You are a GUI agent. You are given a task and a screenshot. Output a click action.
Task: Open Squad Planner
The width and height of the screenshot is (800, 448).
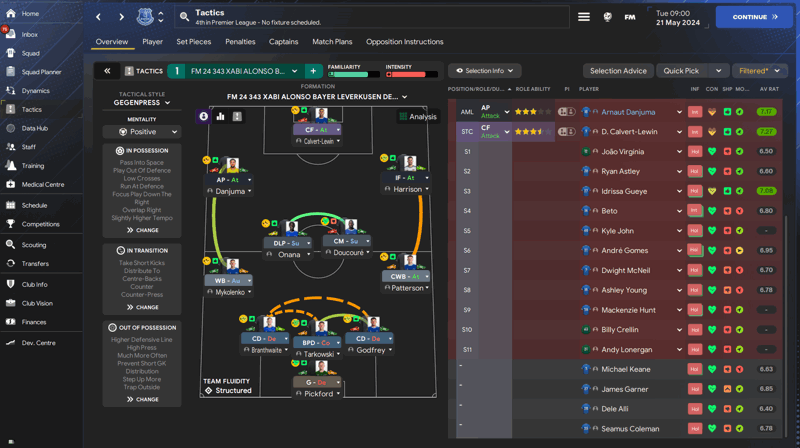41,72
